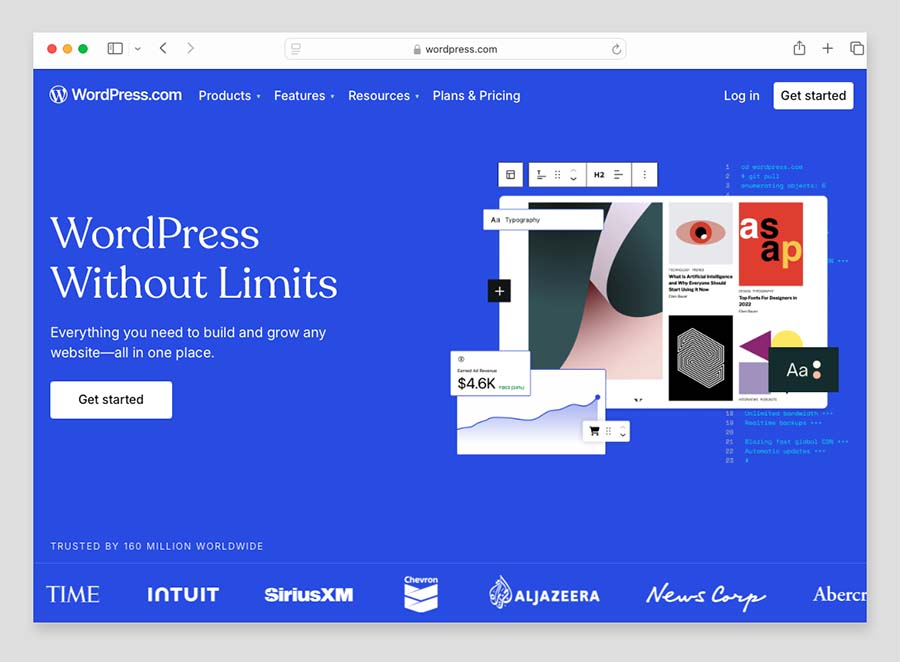Show the tab overview icon
This screenshot has width=900, height=662.
(x=856, y=49)
